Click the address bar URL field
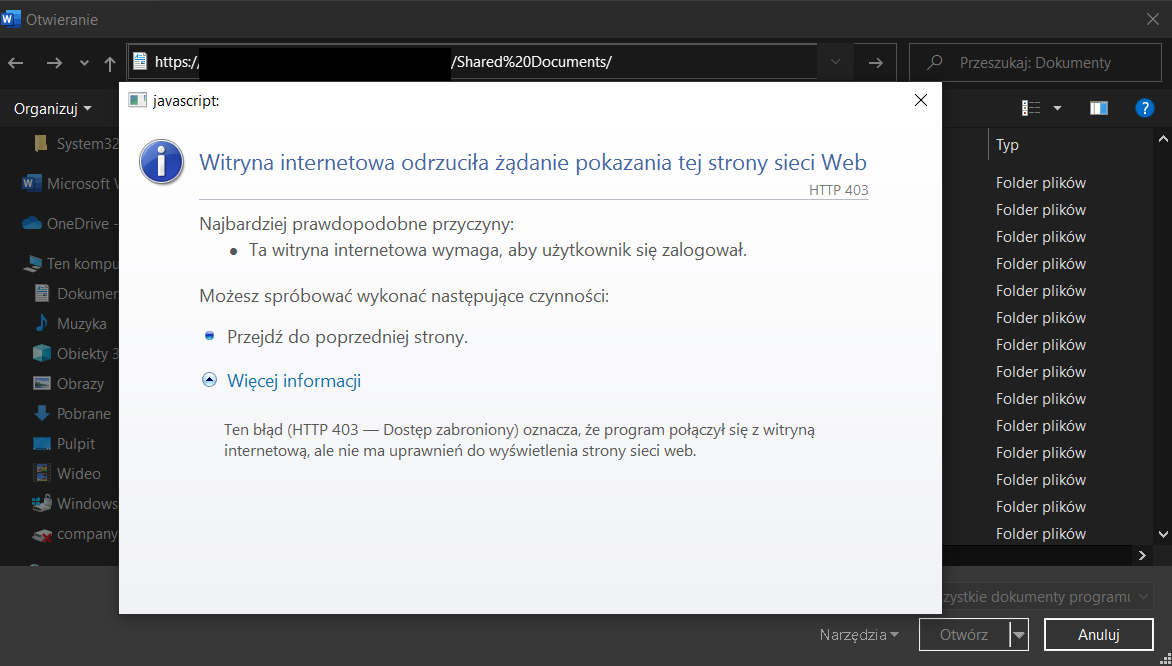The height and width of the screenshot is (666, 1172). pyautogui.click(x=472, y=62)
